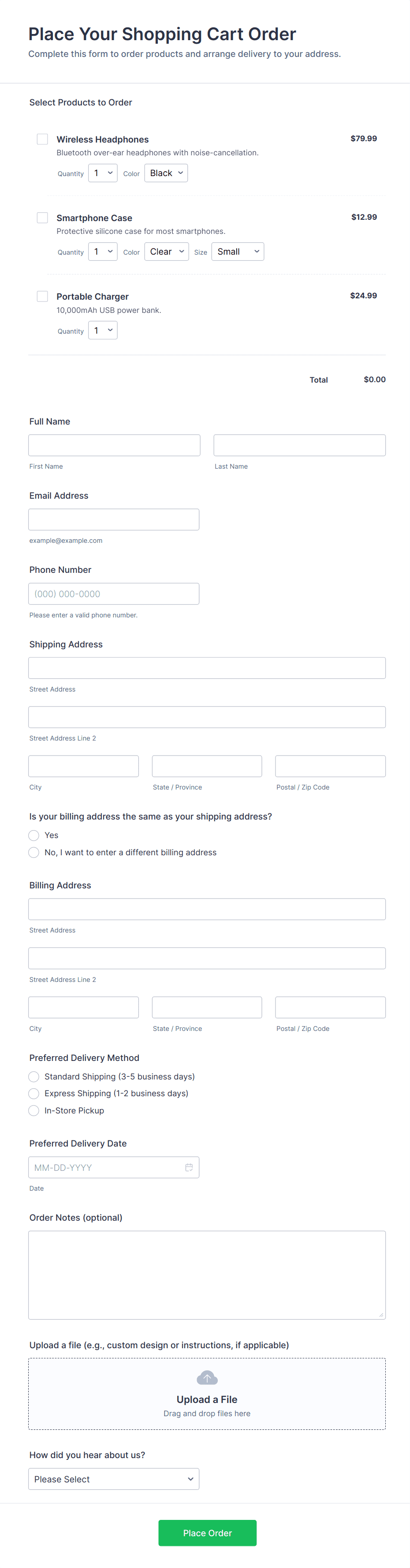Check the Smartphone Case product box
Image resolution: width=410 pixels, height=1568 pixels.
pos(43,218)
